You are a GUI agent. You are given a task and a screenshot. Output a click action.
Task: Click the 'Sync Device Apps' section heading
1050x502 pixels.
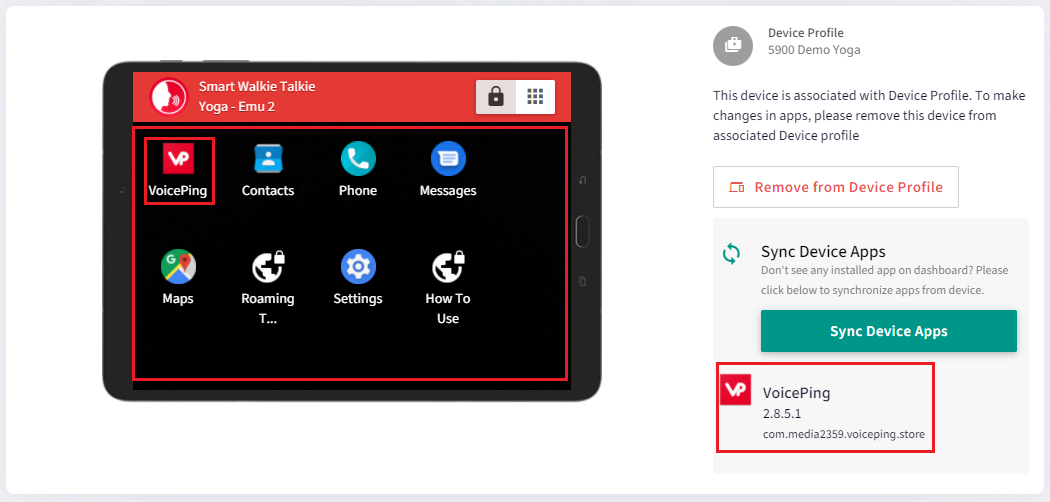click(824, 252)
